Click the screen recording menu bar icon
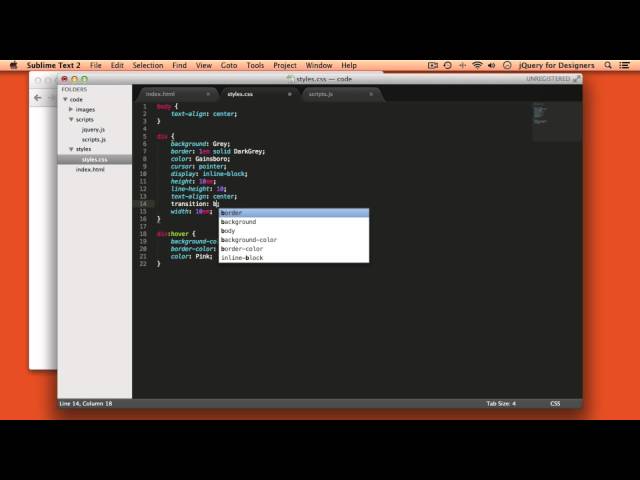The image size is (640, 480). [433, 65]
